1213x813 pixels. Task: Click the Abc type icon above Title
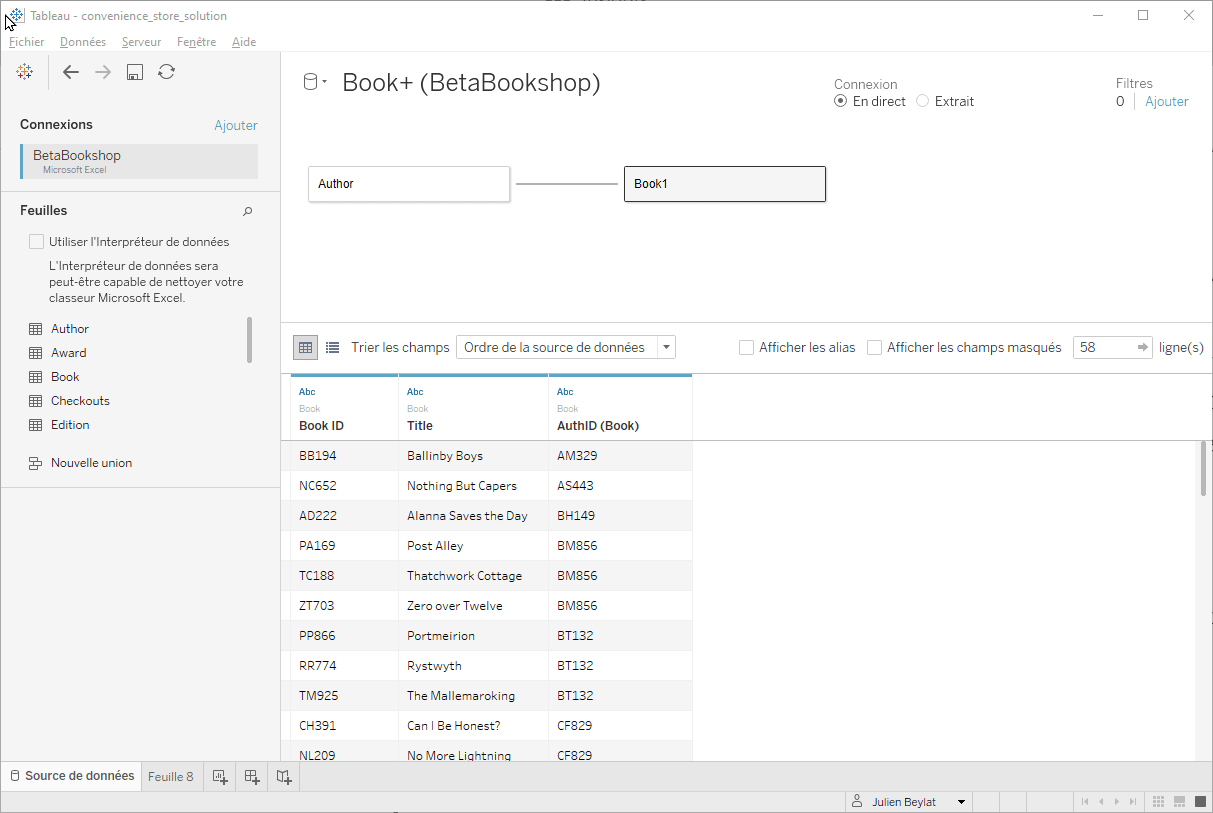pyautogui.click(x=415, y=392)
